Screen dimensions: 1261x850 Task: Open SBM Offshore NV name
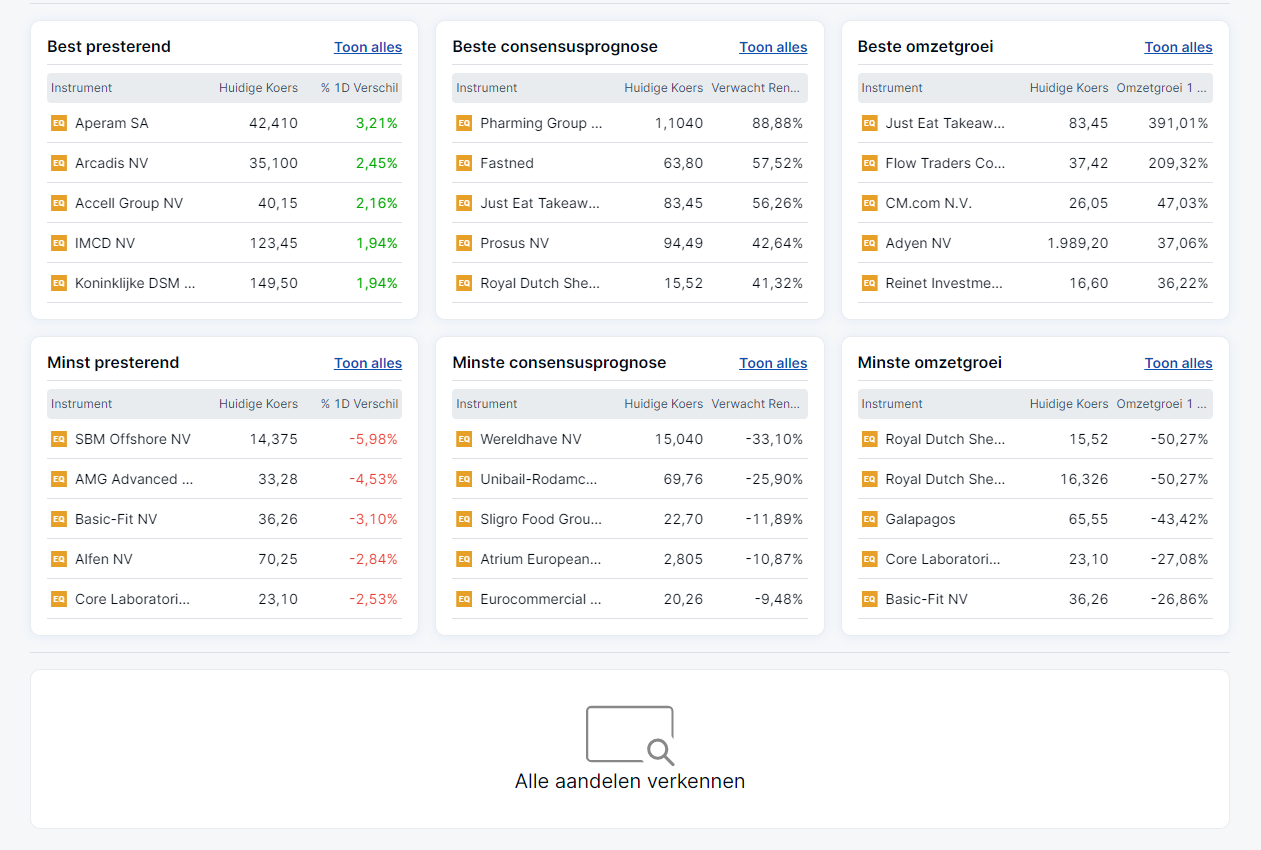tap(132, 439)
